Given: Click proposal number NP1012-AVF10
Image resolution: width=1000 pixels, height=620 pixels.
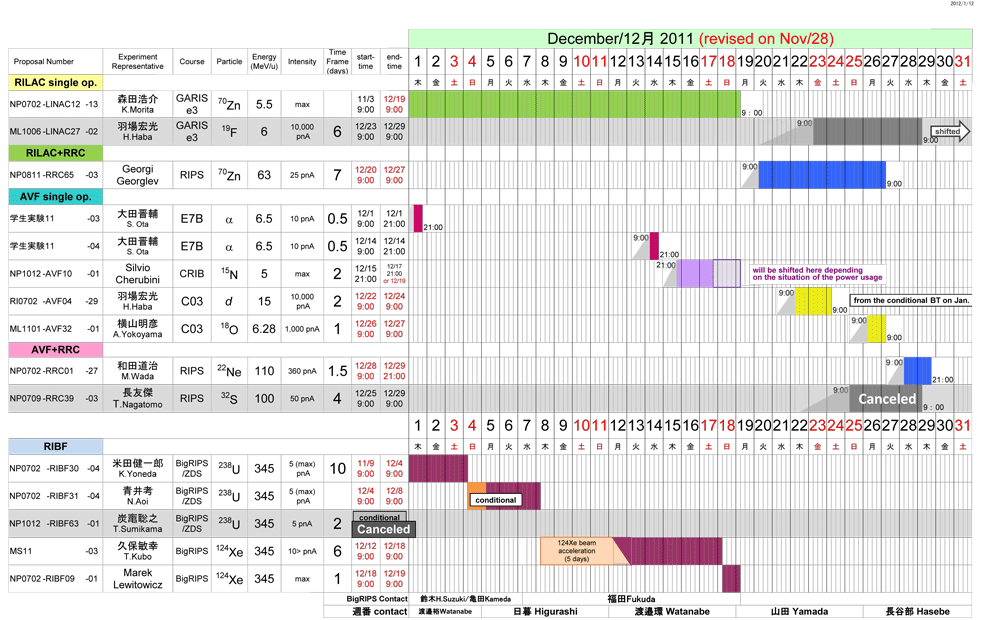Looking at the screenshot, I should (54, 274).
